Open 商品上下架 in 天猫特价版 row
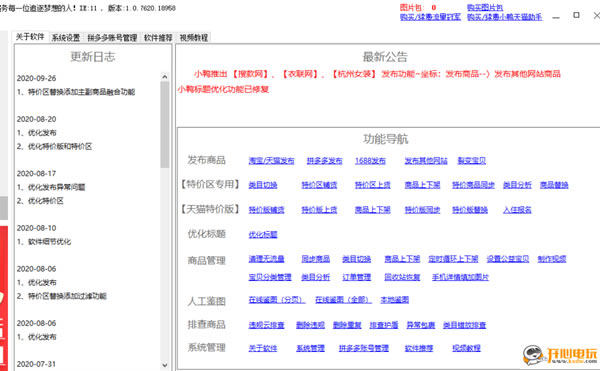This screenshot has height=371, width=600. pos(373,210)
